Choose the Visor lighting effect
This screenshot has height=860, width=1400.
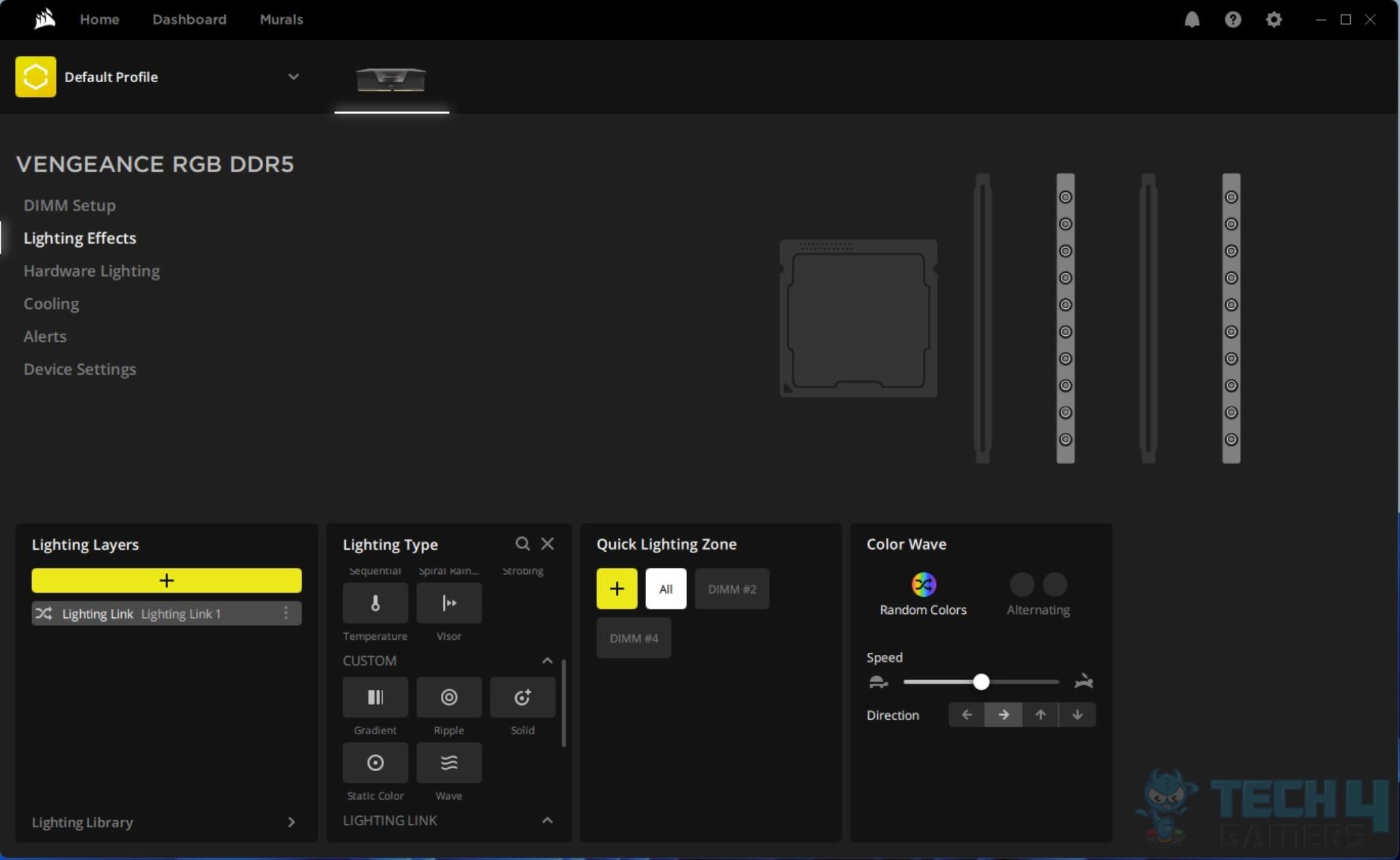pyautogui.click(x=449, y=603)
